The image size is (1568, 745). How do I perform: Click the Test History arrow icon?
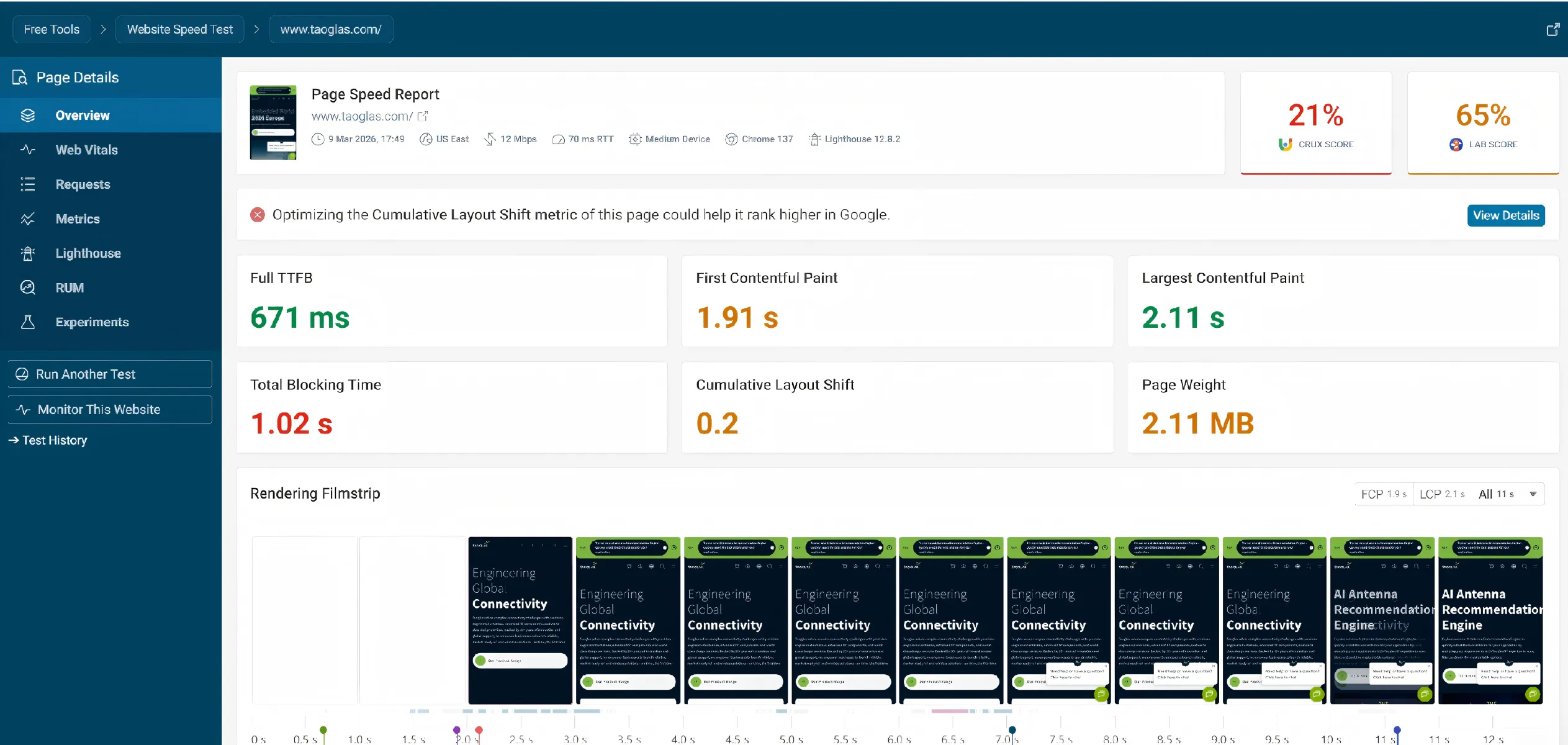pyautogui.click(x=14, y=440)
